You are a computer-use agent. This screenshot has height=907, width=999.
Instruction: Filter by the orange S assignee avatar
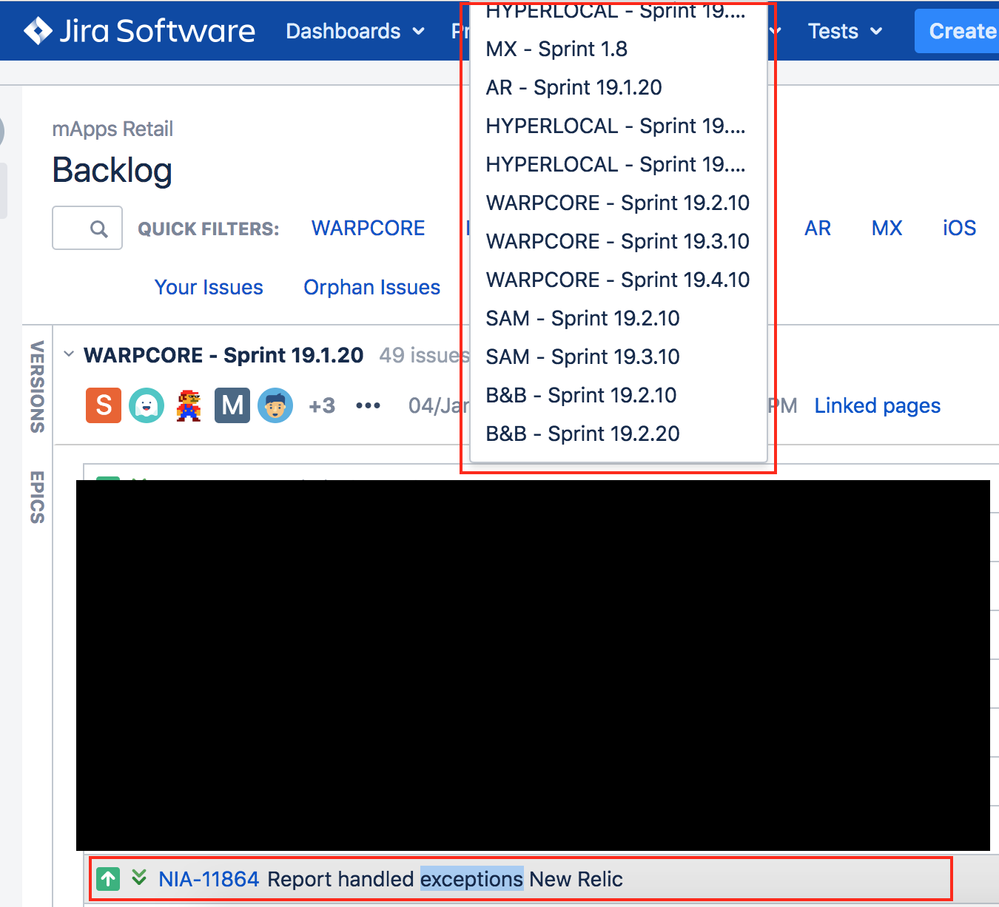[103, 406]
